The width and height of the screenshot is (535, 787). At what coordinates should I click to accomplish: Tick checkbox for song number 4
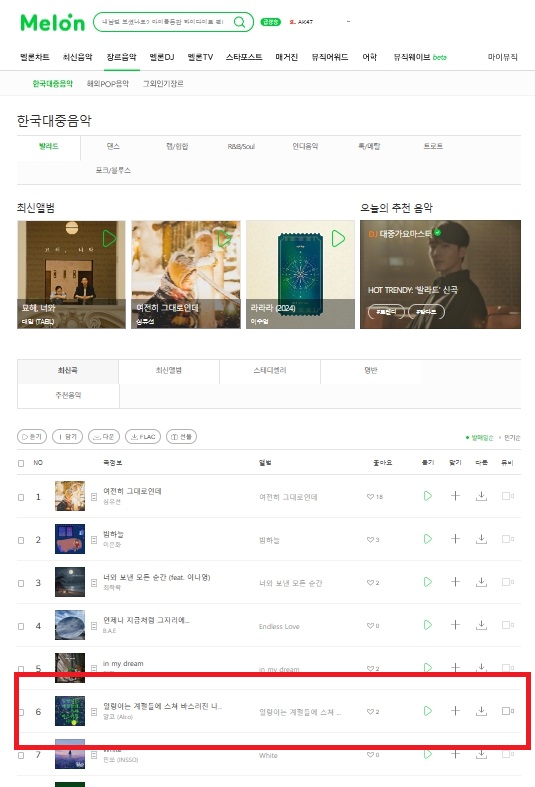(21, 626)
